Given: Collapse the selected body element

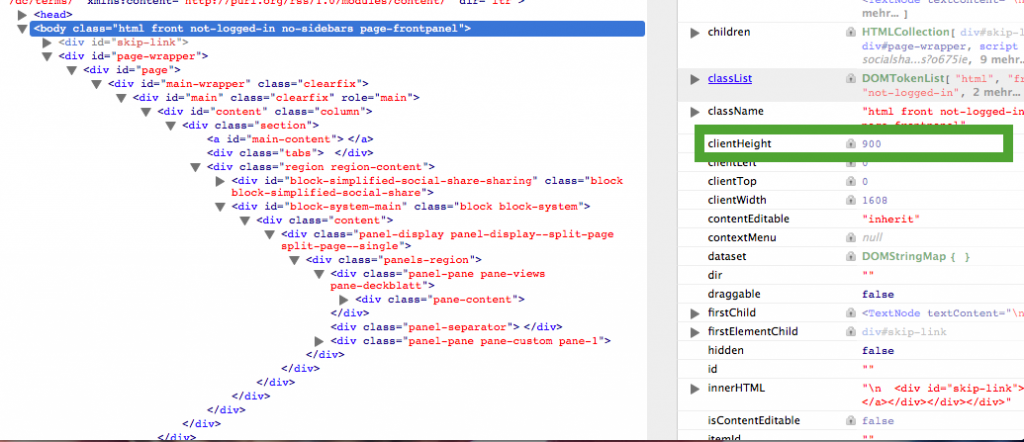Looking at the screenshot, I should click(22, 29).
